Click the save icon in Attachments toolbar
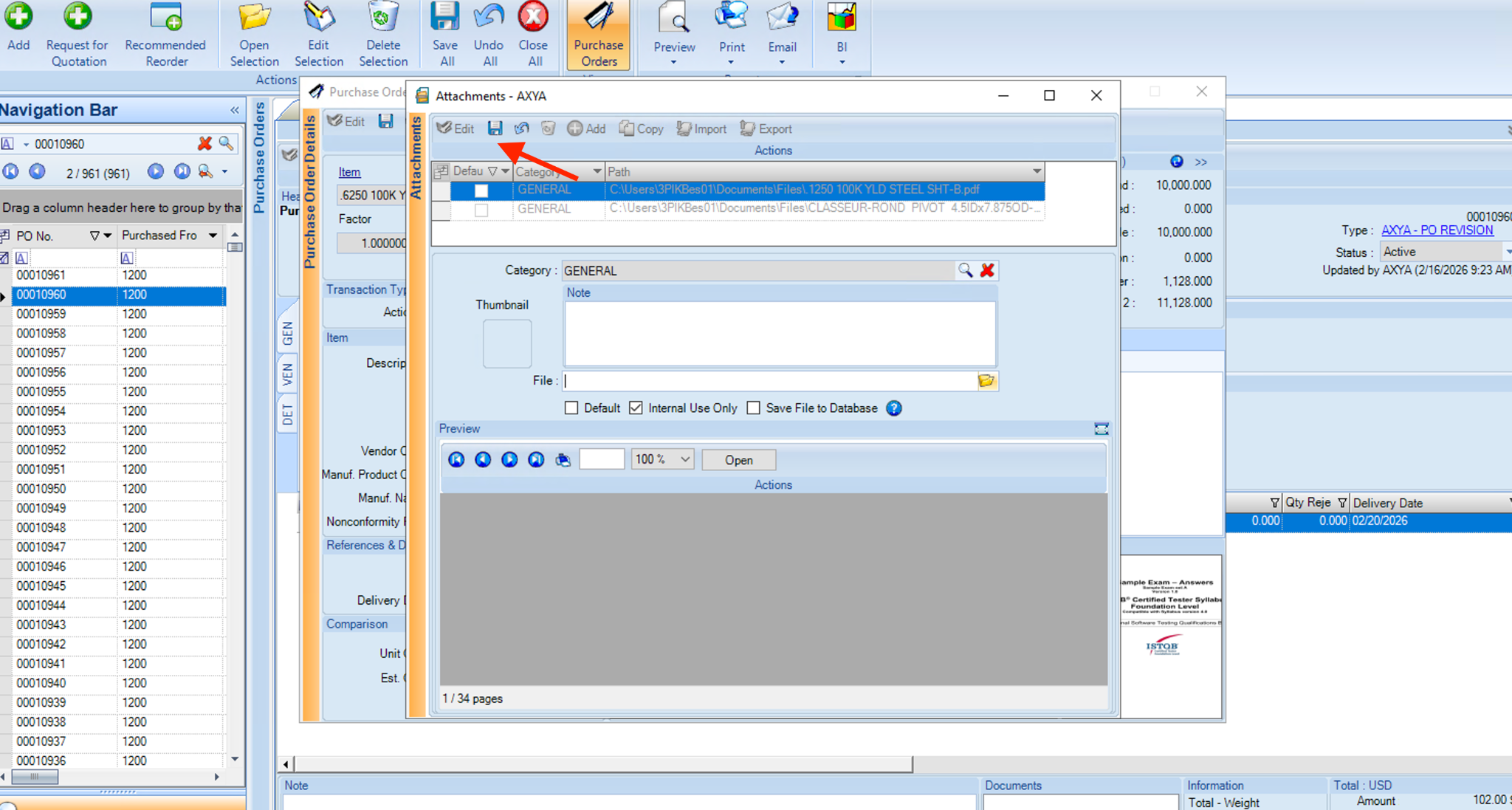Viewport: 1512px width, 810px height. pyautogui.click(x=495, y=128)
